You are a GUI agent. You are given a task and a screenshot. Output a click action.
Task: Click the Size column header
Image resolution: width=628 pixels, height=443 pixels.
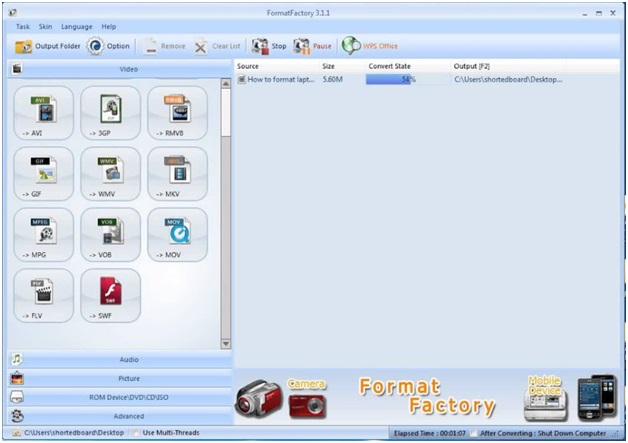point(342,66)
